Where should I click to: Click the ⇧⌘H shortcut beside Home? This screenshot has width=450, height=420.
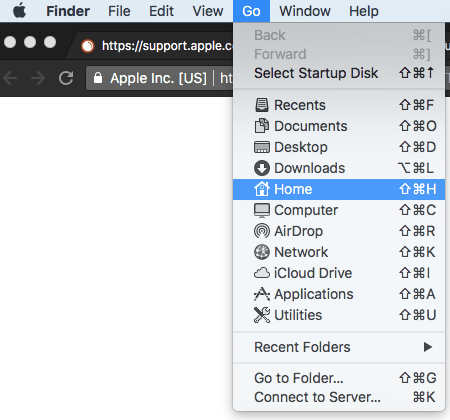[417, 189]
